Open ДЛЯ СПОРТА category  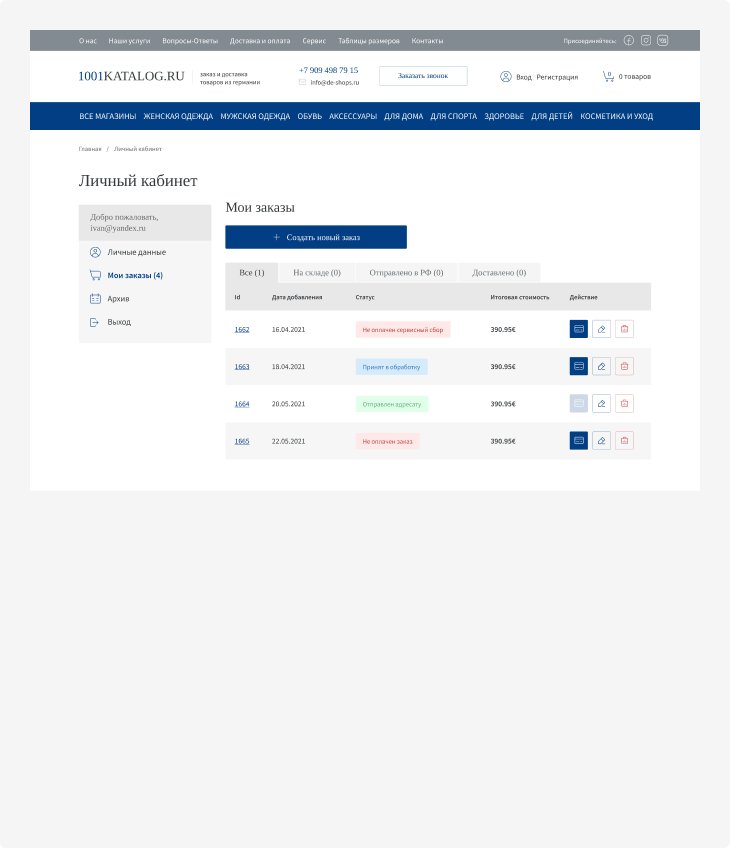pyautogui.click(x=454, y=116)
